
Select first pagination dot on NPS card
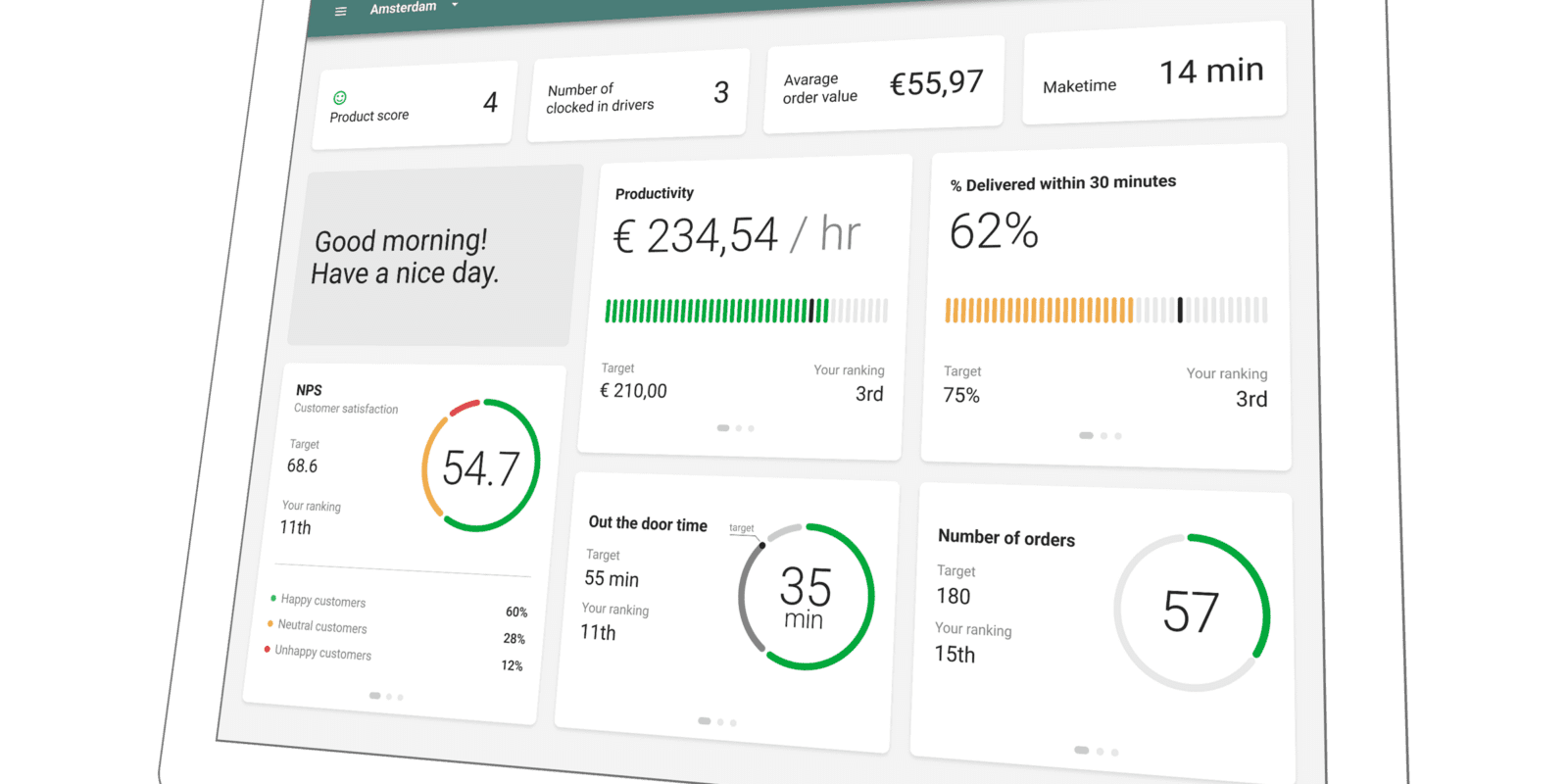coord(374,696)
